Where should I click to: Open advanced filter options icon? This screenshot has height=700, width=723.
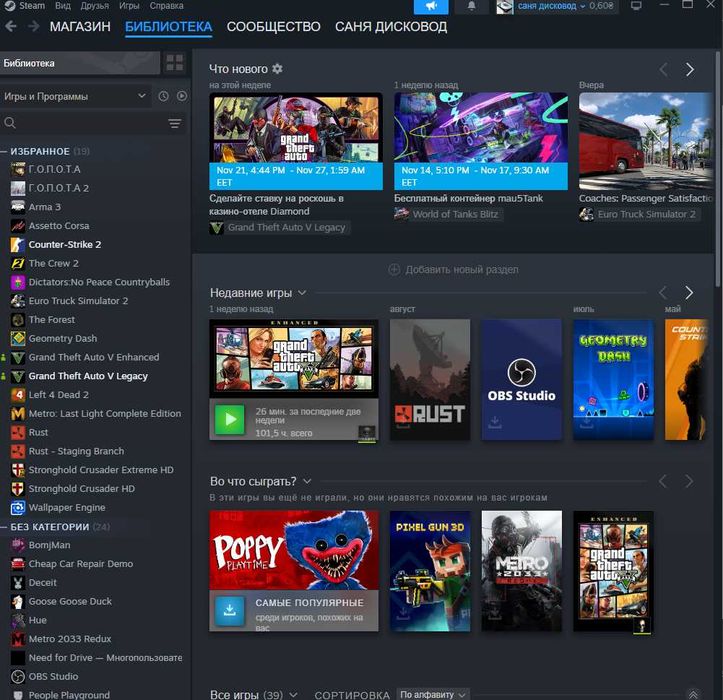[175, 123]
